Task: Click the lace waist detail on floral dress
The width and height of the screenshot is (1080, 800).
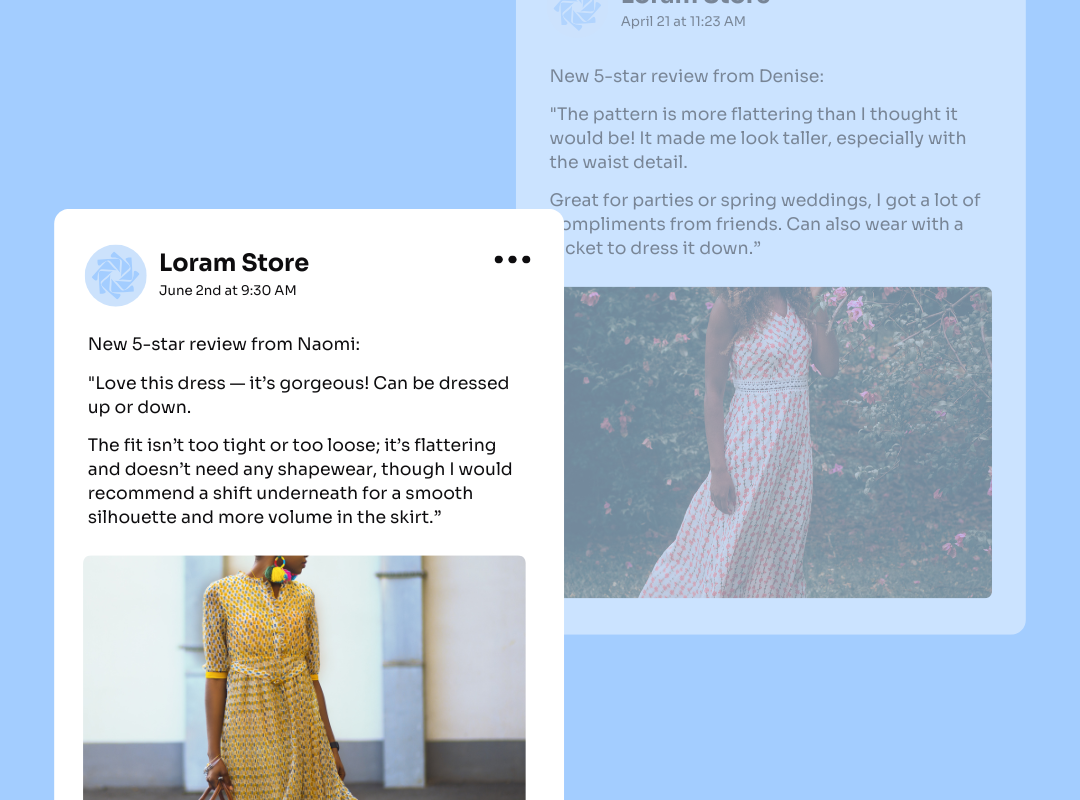Action: (770, 384)
